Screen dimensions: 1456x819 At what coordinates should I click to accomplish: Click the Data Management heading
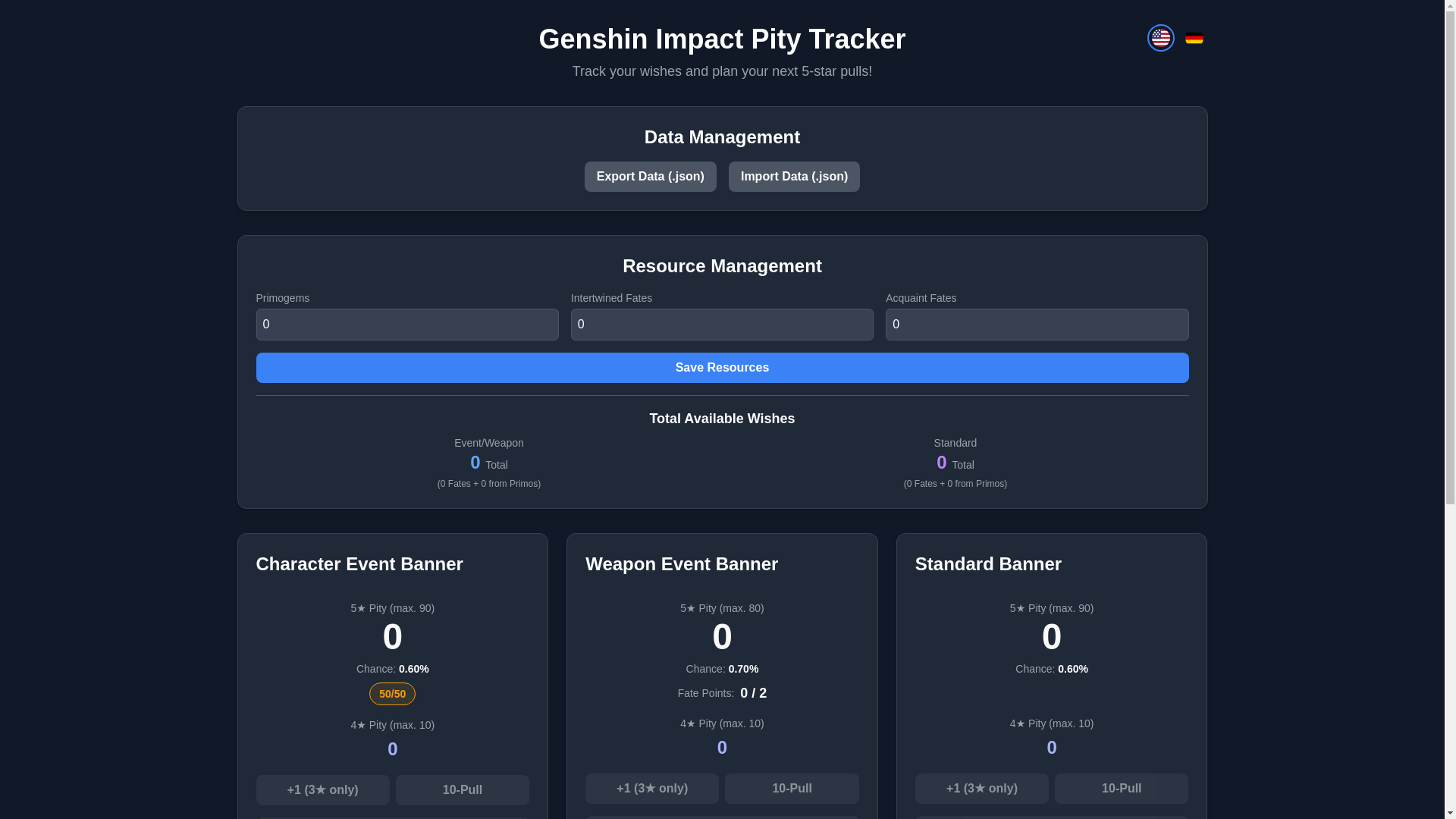[722, 137]
